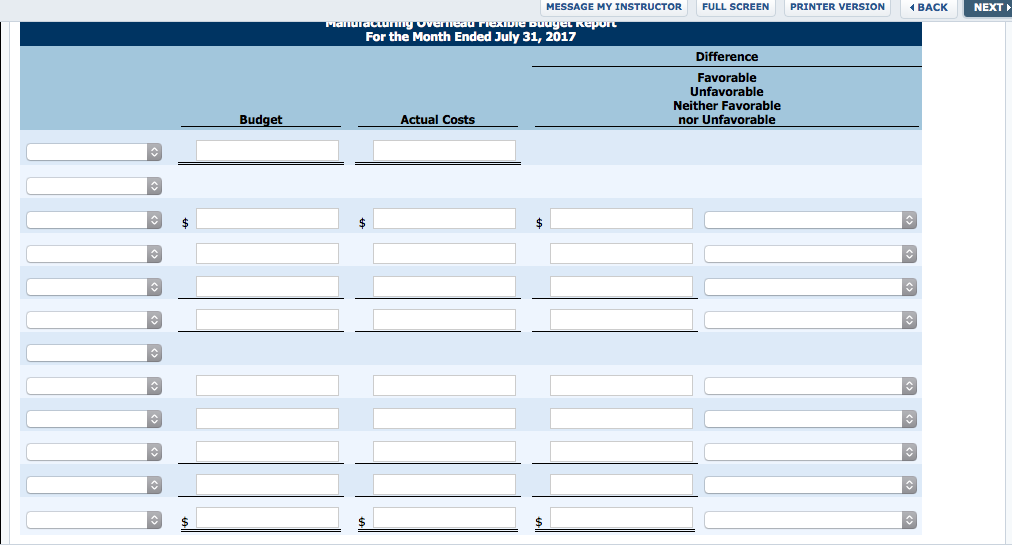
Task: Click the Difference total input in the final row
Action: coord(621,517)
